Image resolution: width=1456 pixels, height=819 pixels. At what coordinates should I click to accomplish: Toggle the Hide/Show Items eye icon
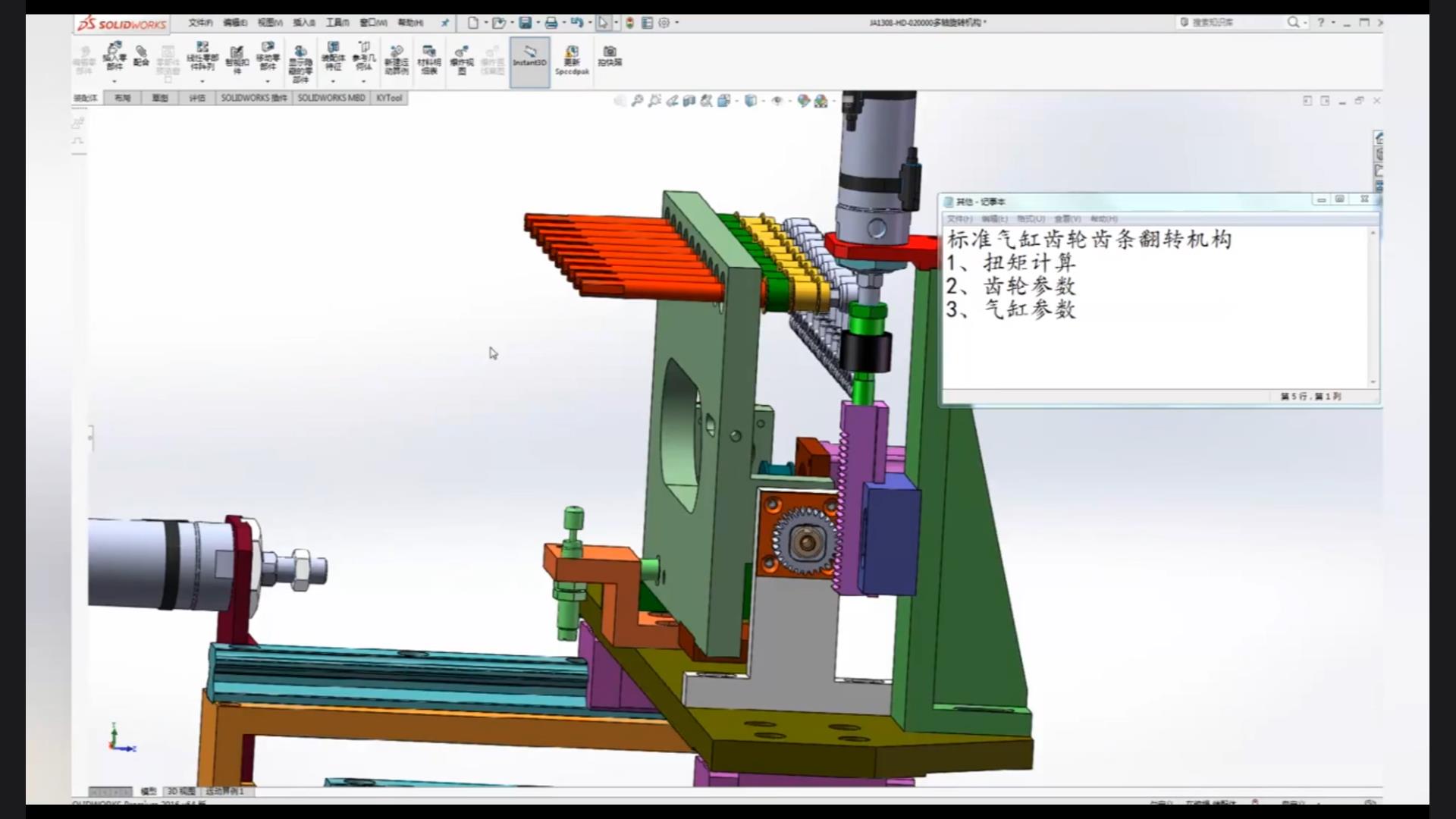click(777, 101)
